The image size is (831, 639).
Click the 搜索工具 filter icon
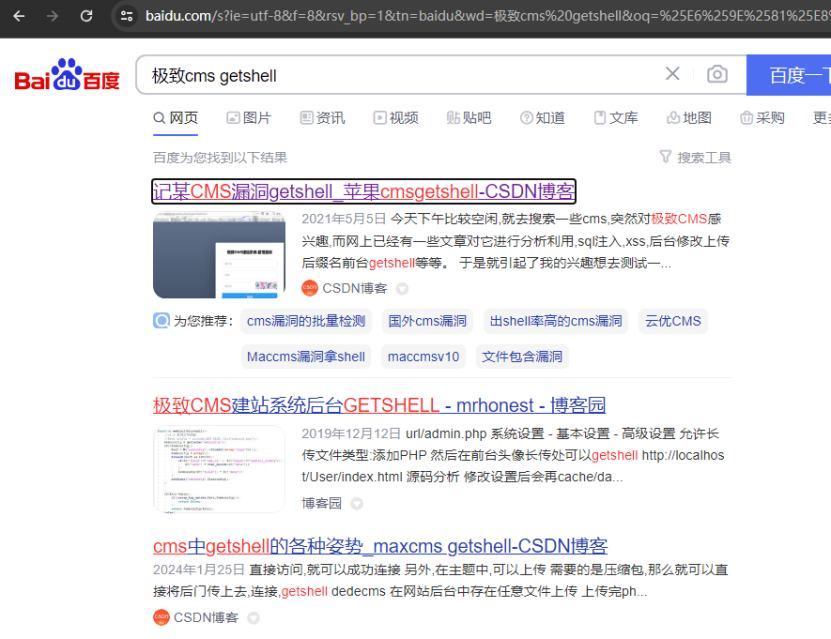[666, 156]
